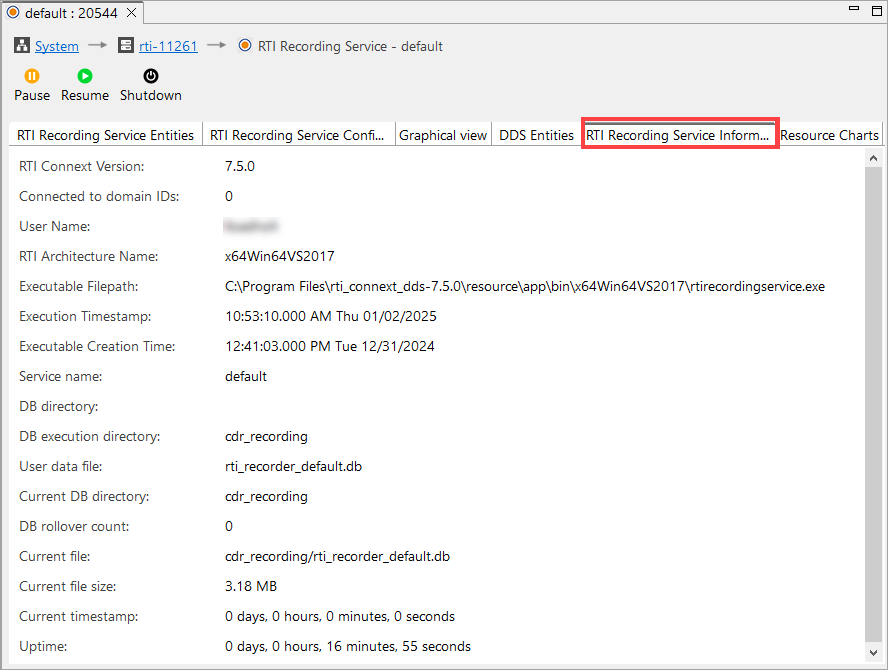888x670 pixels.
Task: Click the scrollbar down arrow
Action: (873, 652)
